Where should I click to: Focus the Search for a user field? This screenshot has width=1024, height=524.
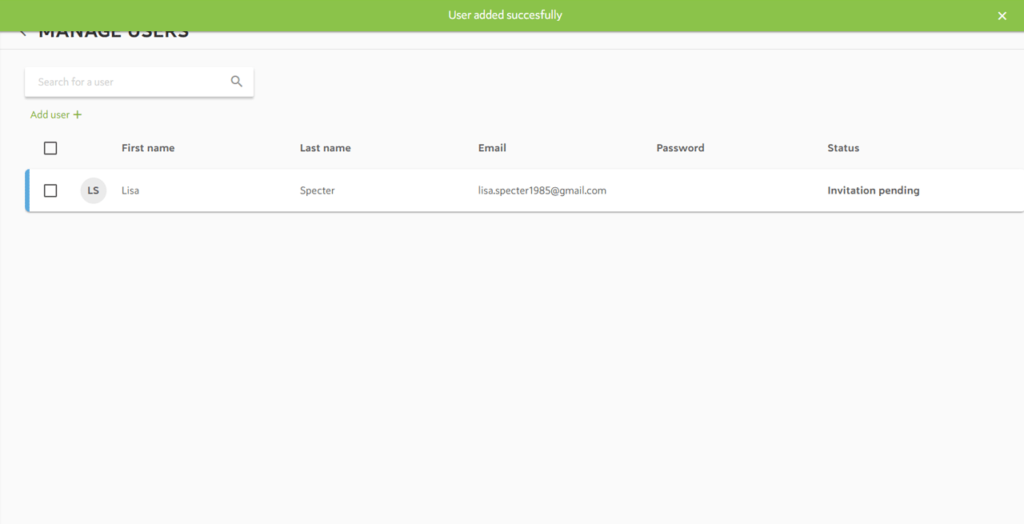[x=139, y=82]
